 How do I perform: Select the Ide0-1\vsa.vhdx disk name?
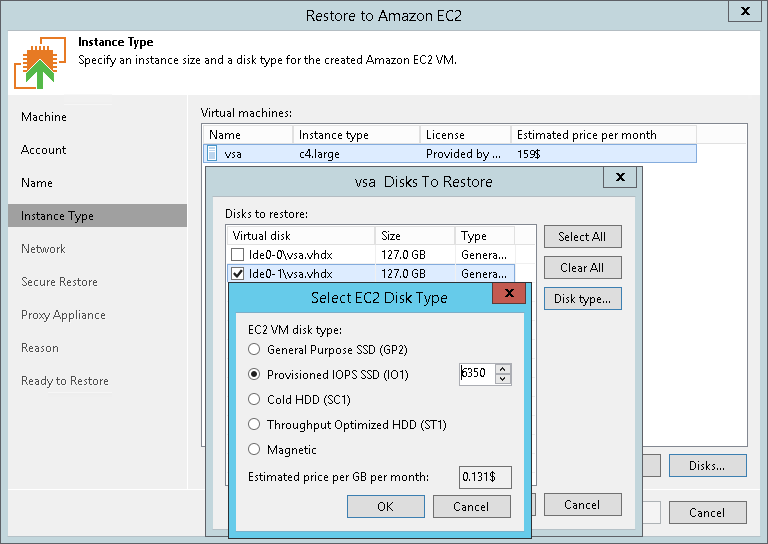point(290,274)
